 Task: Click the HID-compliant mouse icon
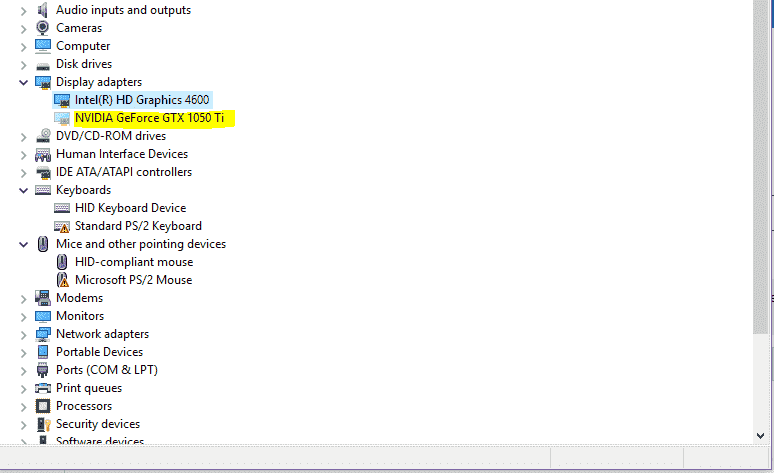click(x=62, y=262)
